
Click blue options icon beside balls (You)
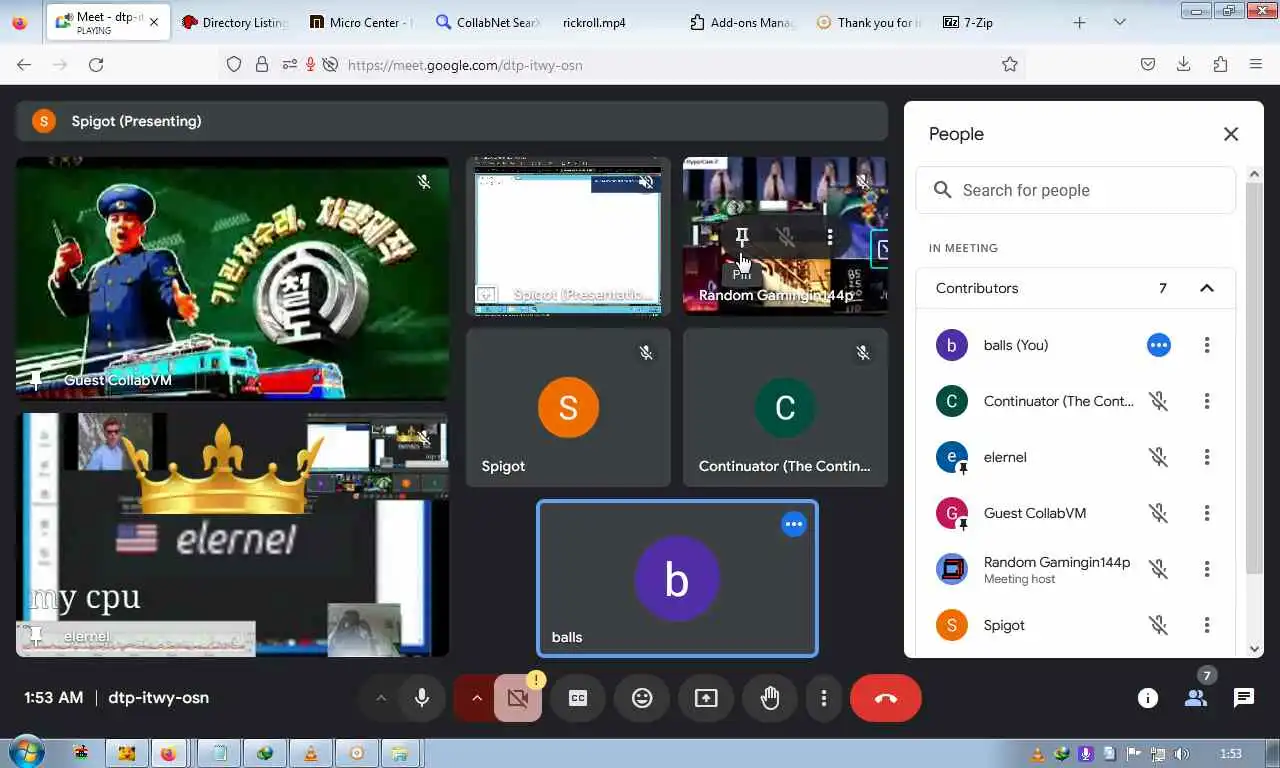click(1159, 345)
